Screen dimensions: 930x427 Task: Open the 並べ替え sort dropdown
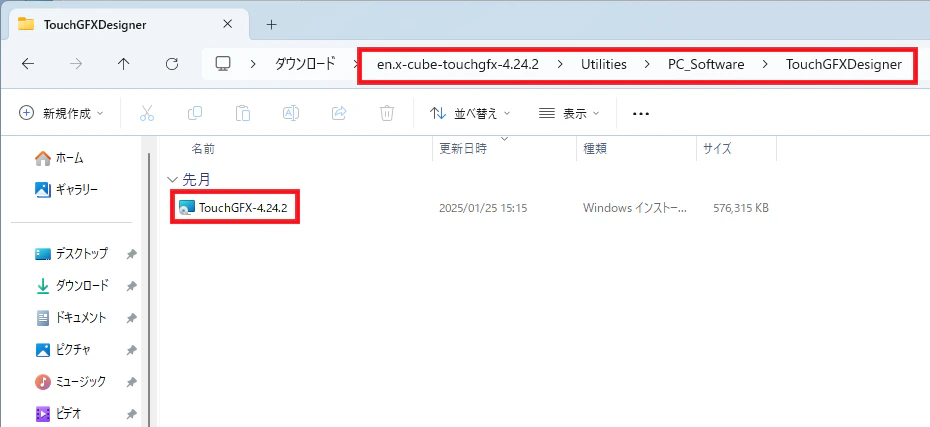470,113
